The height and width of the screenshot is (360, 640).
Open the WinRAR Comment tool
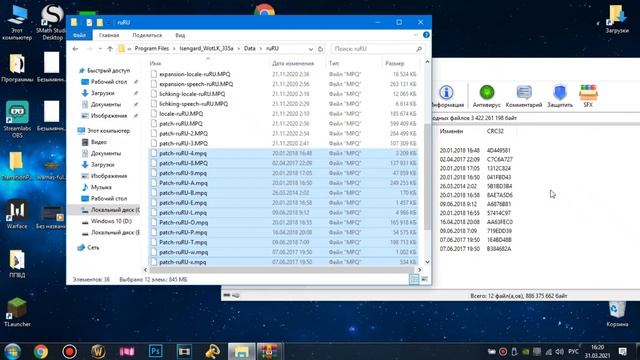[x=524, y=96]
